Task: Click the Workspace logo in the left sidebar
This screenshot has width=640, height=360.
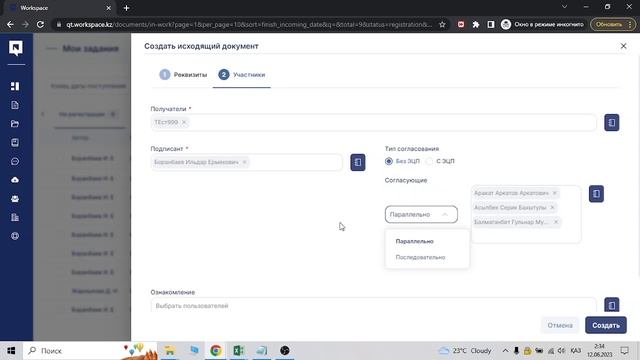Action: click(x=16, y=48)
